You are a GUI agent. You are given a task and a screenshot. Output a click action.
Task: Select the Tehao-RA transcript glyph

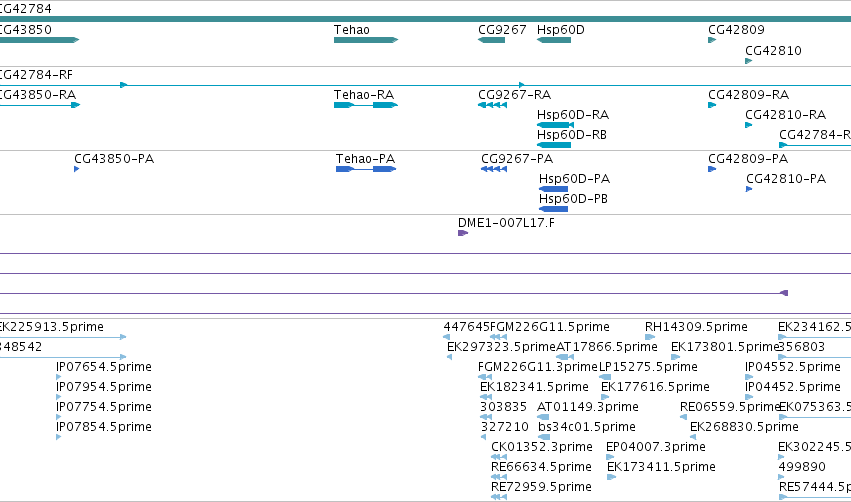(x=366, y=105)
